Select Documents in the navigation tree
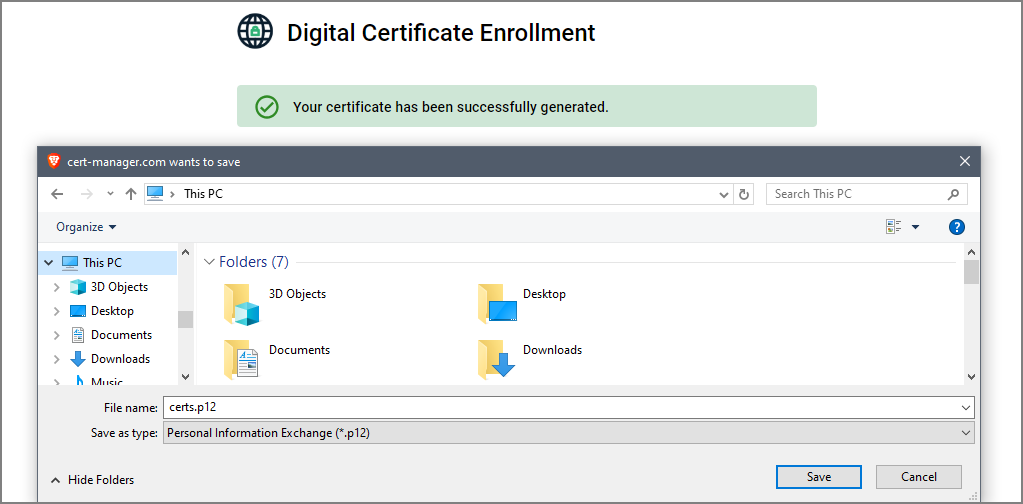 click(x=121, y=334)
